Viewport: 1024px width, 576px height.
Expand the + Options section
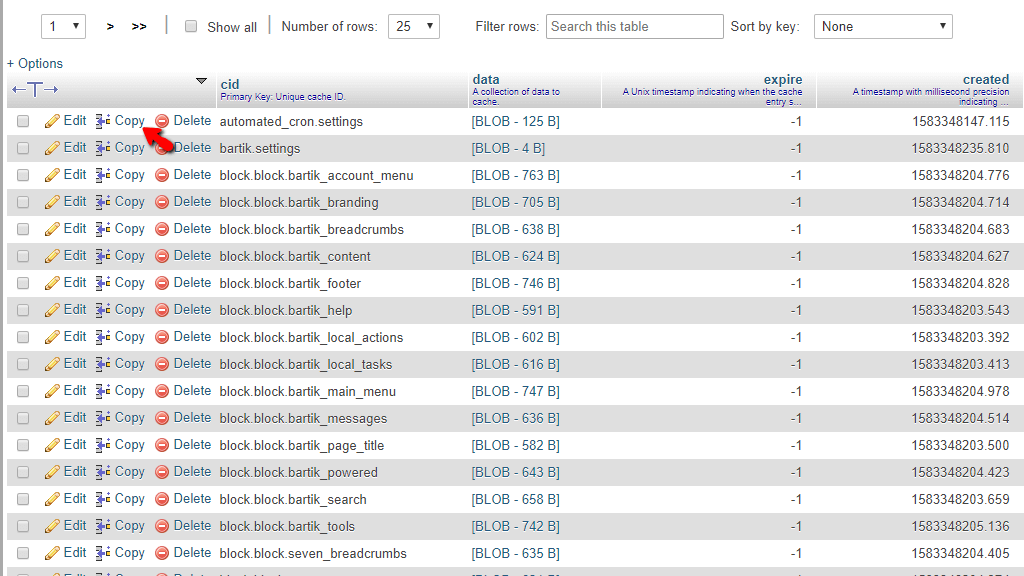click(35, 63)
